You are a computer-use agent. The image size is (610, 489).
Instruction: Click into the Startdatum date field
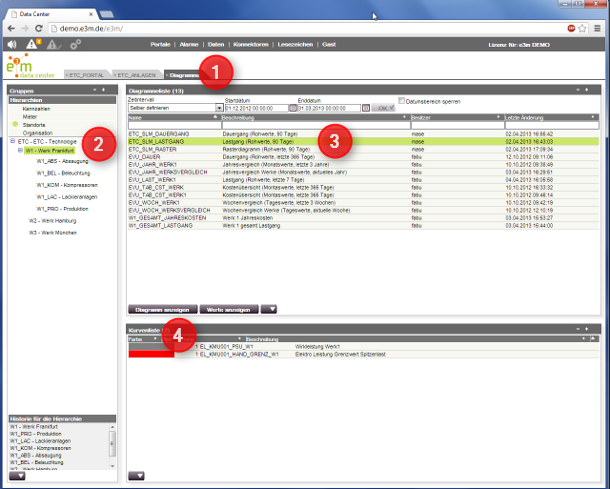tap(257, 108)
